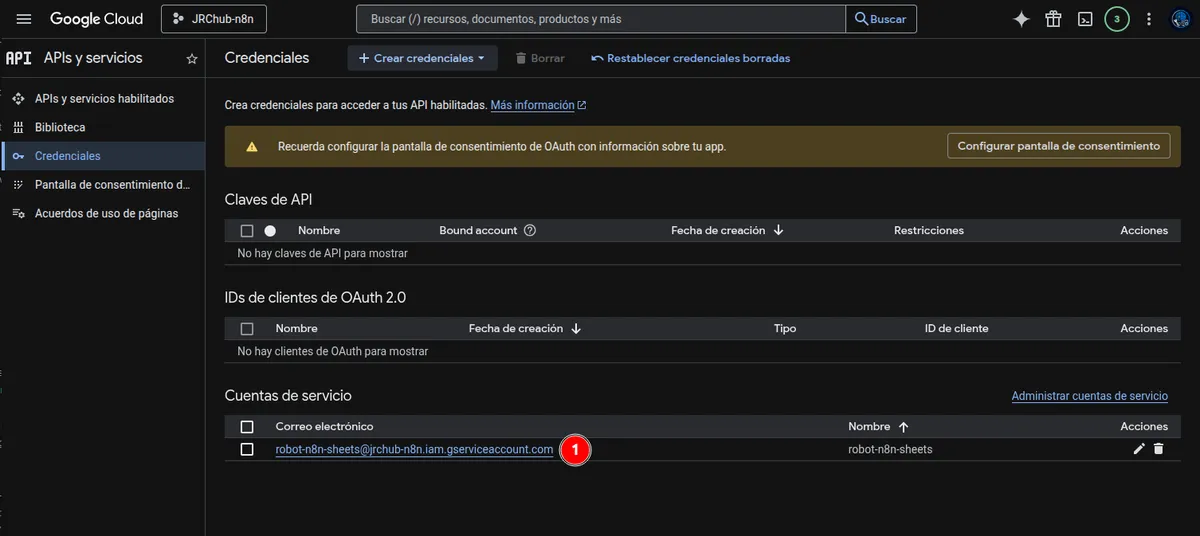Sort service accounts by Nombre arrow

pyautogui.click(x=903, y=427)
